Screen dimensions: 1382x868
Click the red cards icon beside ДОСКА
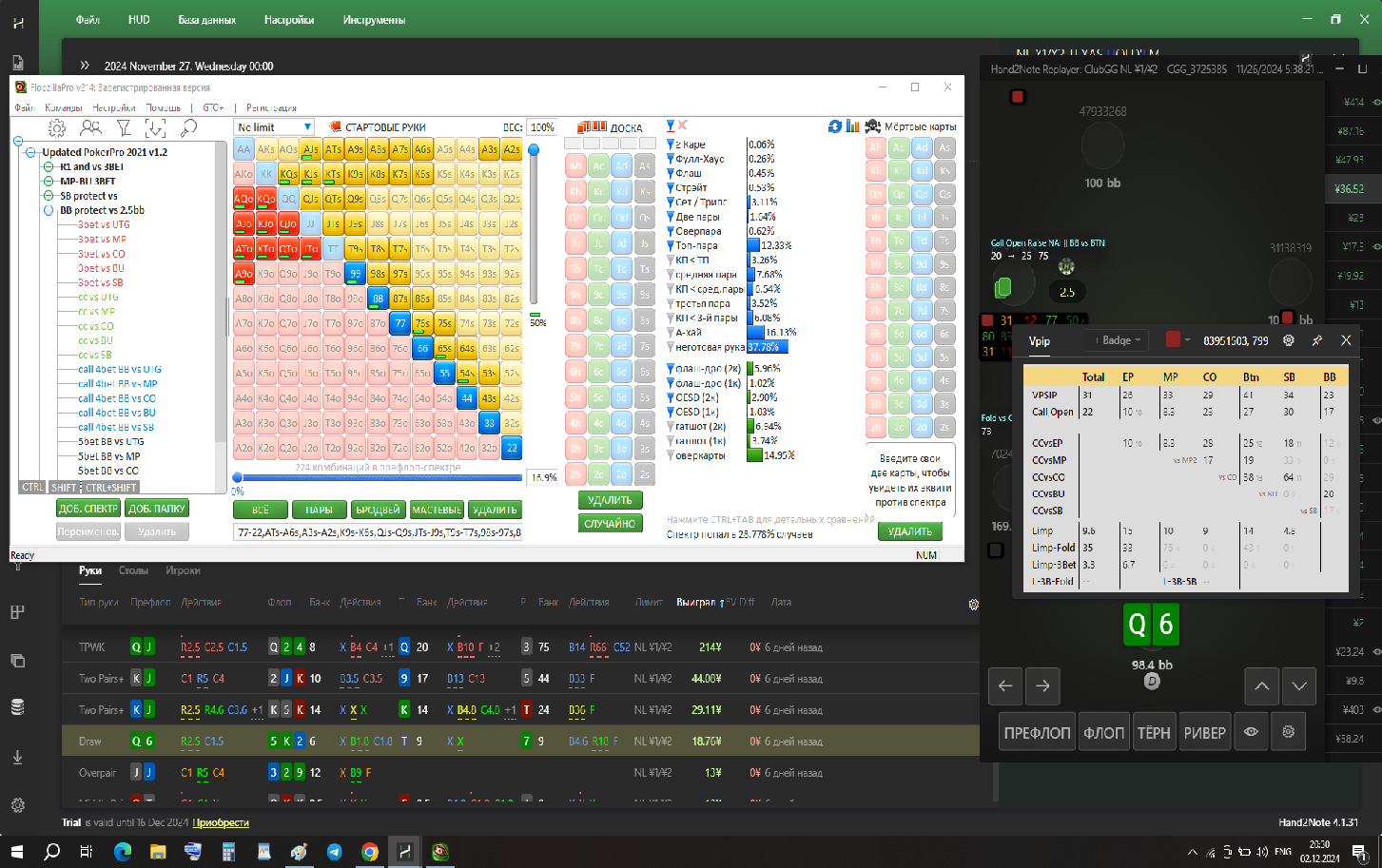pos(592,126)
